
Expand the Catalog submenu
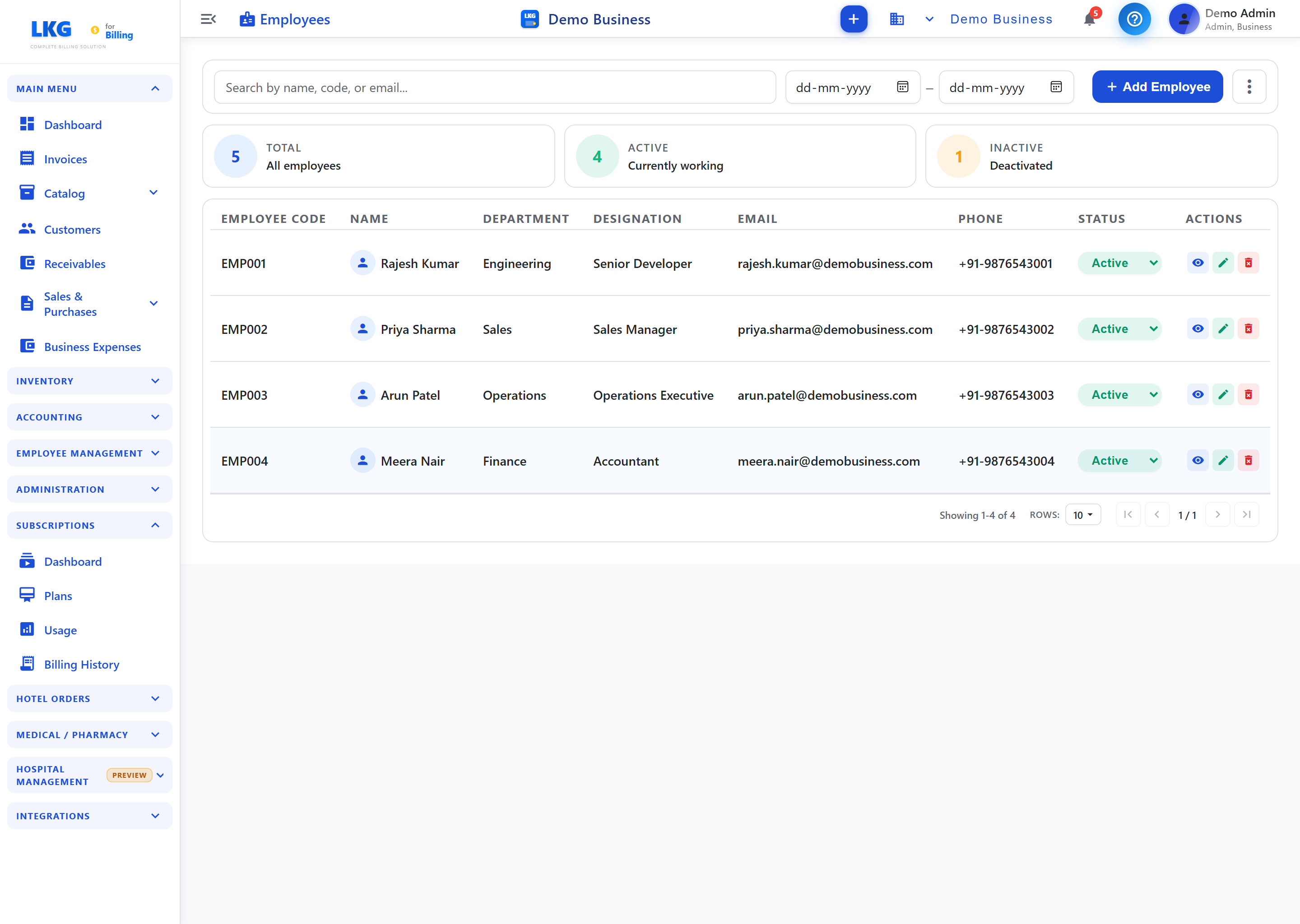tap(153, 193)
